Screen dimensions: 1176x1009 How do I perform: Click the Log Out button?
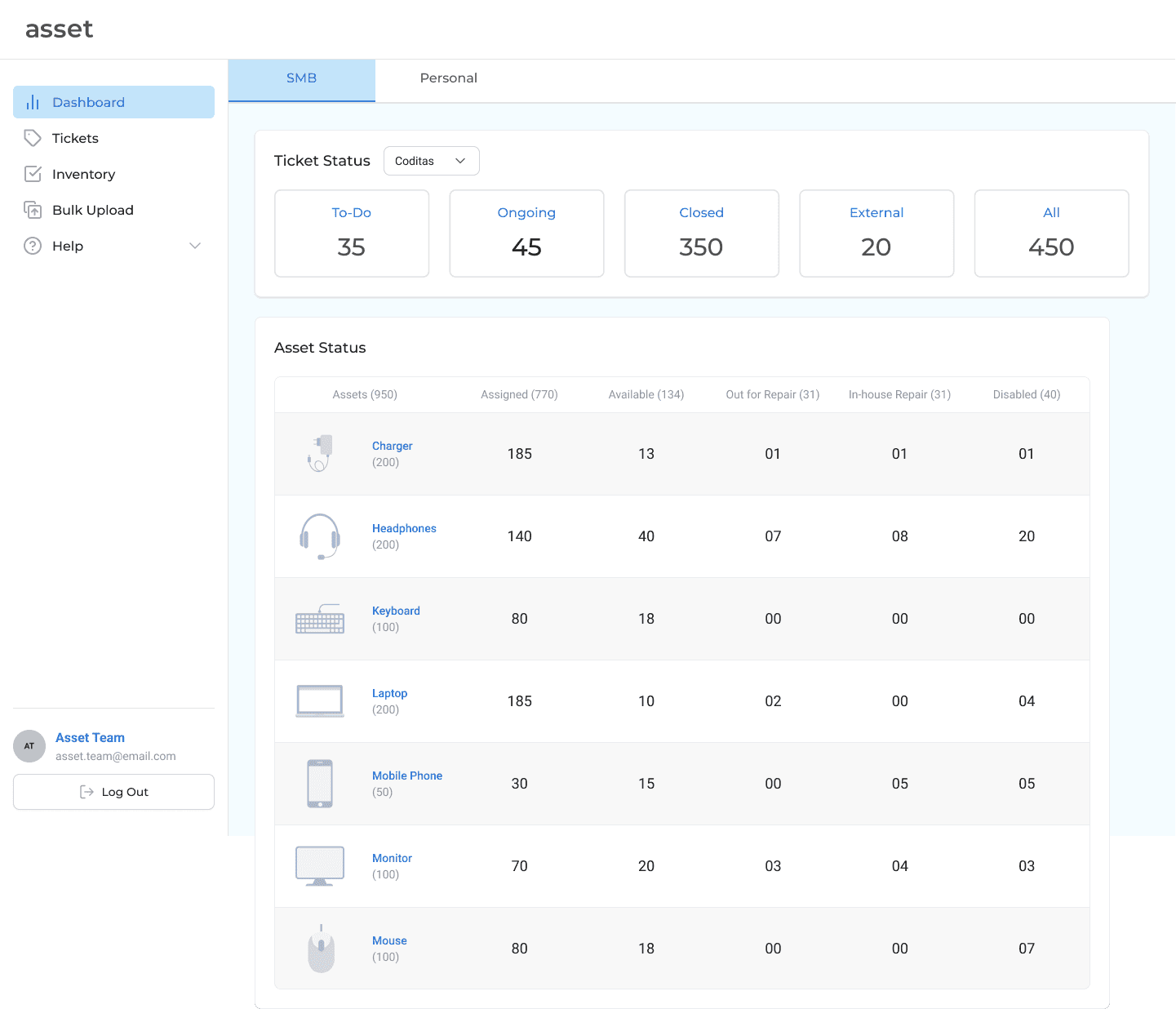113,792
